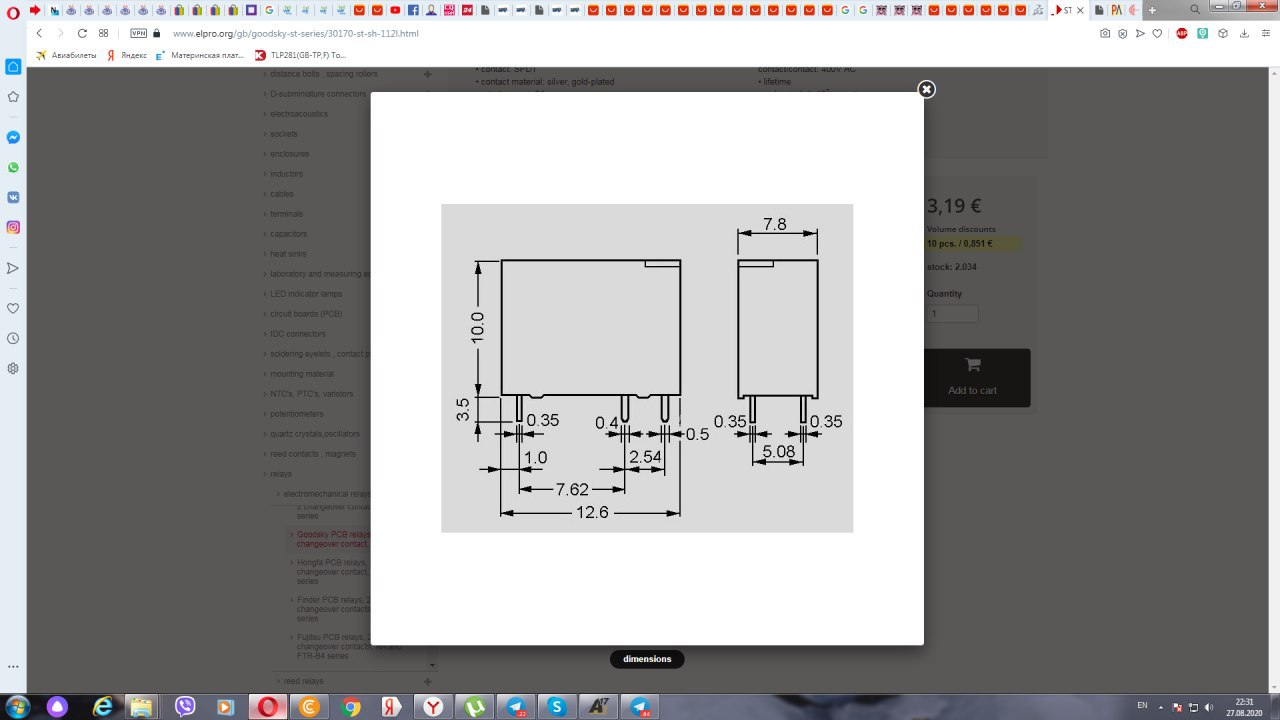
Task: Close the dimensions image popup
Action: (x=926, y=89)
